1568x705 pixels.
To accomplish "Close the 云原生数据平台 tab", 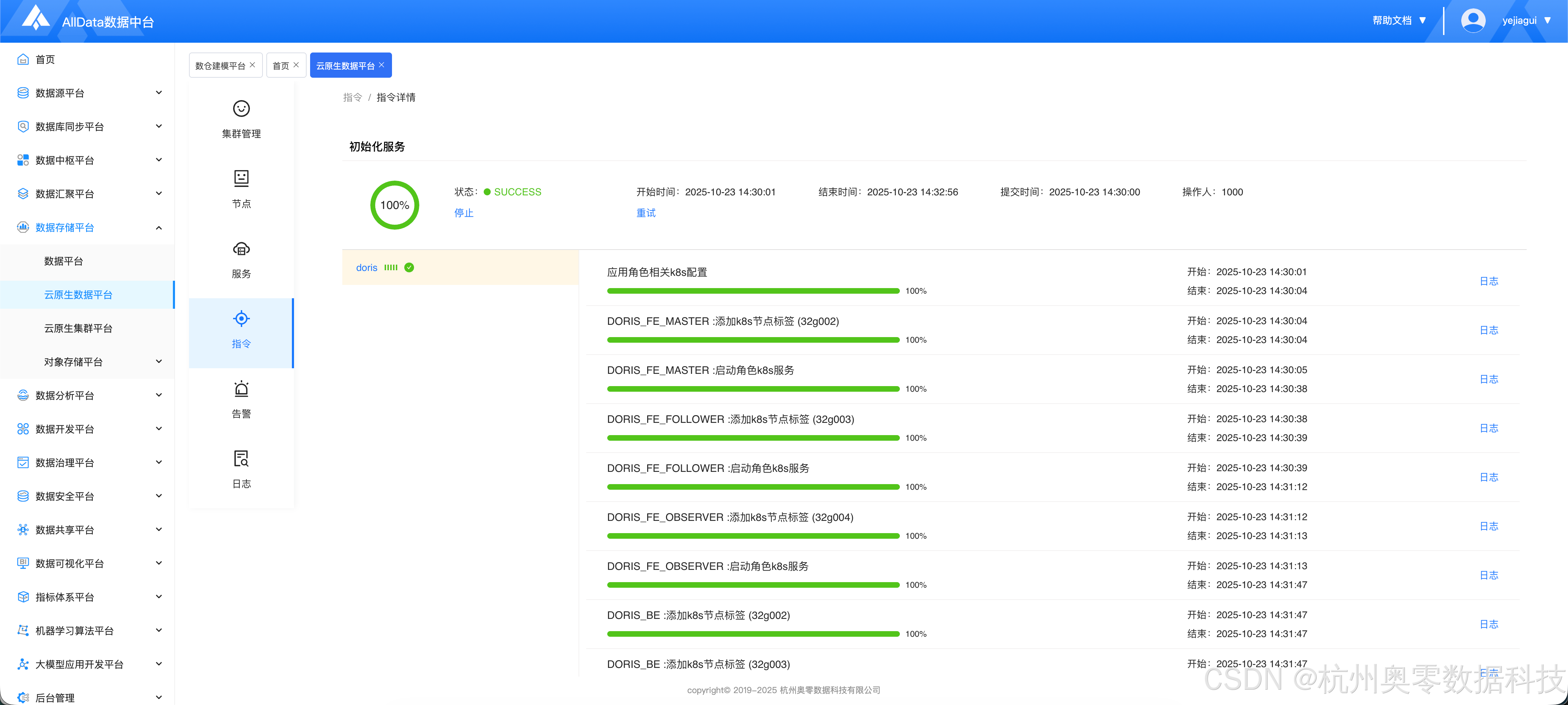I will pos(381,65).
